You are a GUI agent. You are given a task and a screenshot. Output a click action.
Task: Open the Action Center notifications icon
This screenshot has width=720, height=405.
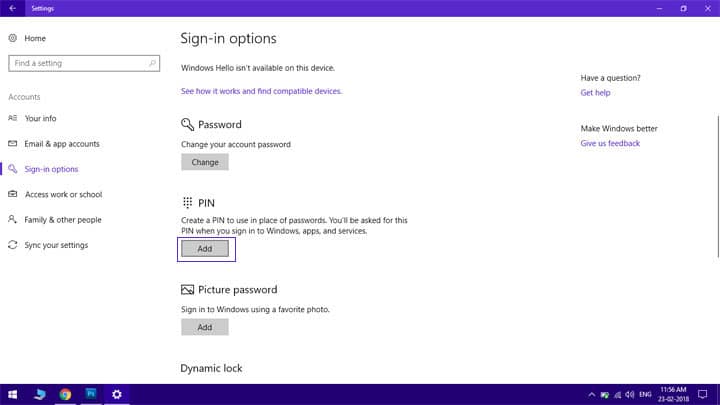click(x=703, y=394)
